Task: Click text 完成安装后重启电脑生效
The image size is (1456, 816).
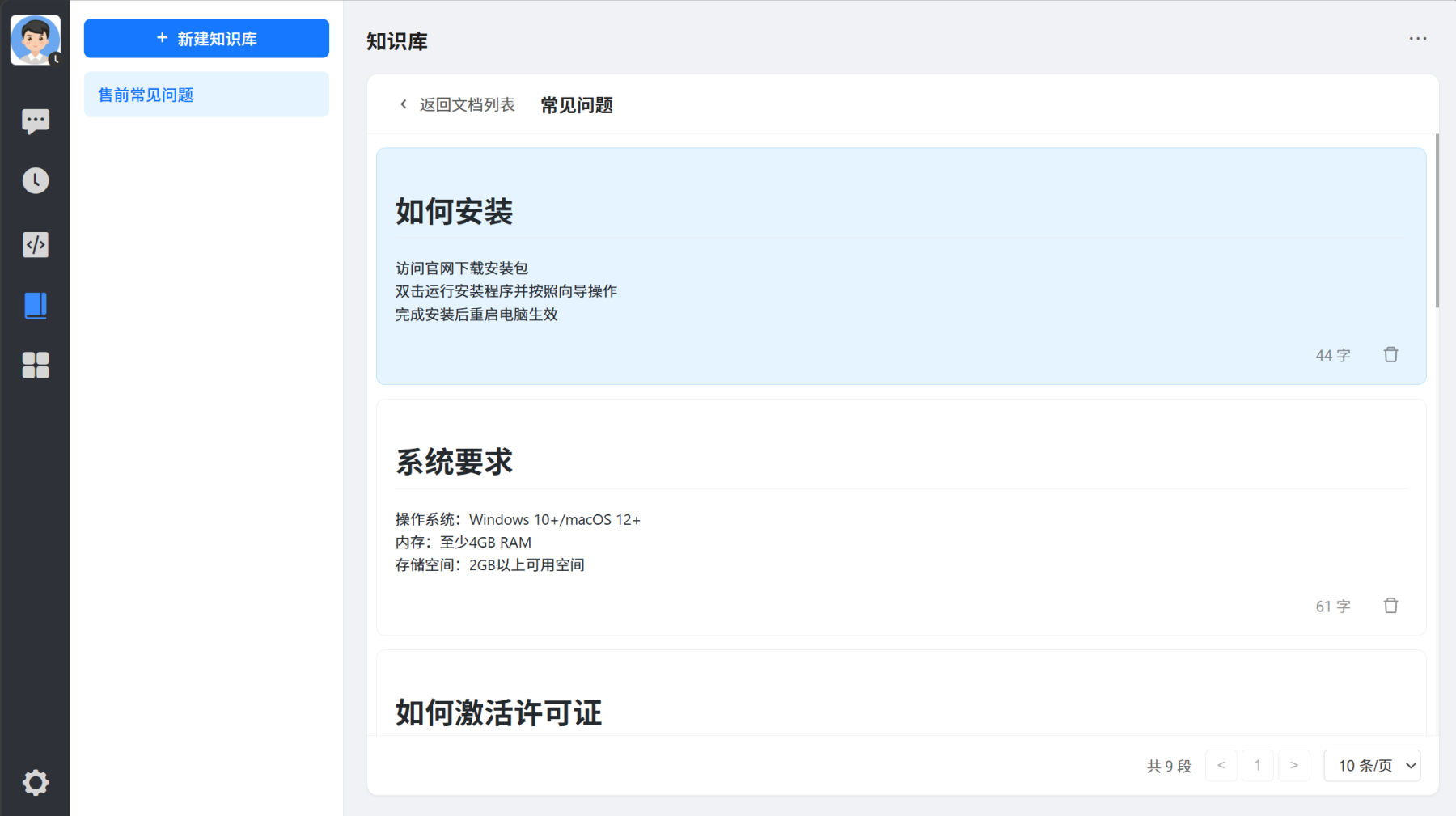Action: tap(476, 315)
